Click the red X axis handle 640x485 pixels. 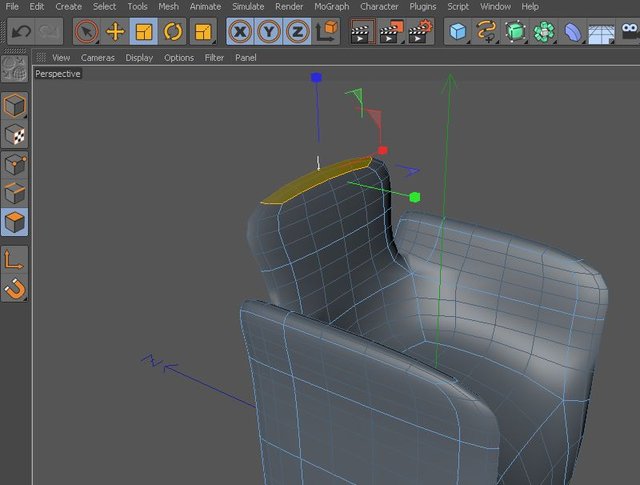pyautogui.click(x=382, y=151)
